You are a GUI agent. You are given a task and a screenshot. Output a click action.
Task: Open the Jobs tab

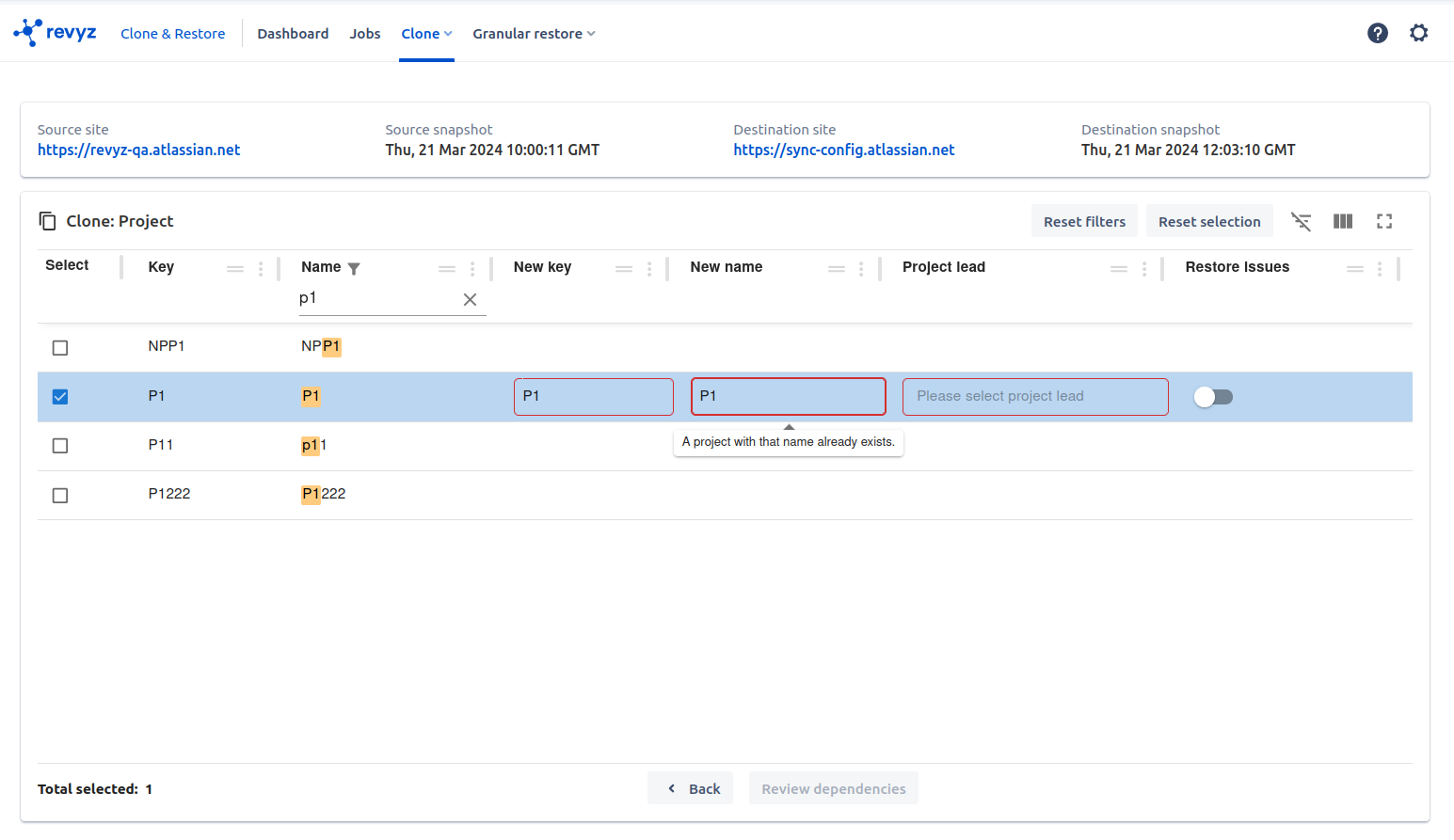[365, 34]
